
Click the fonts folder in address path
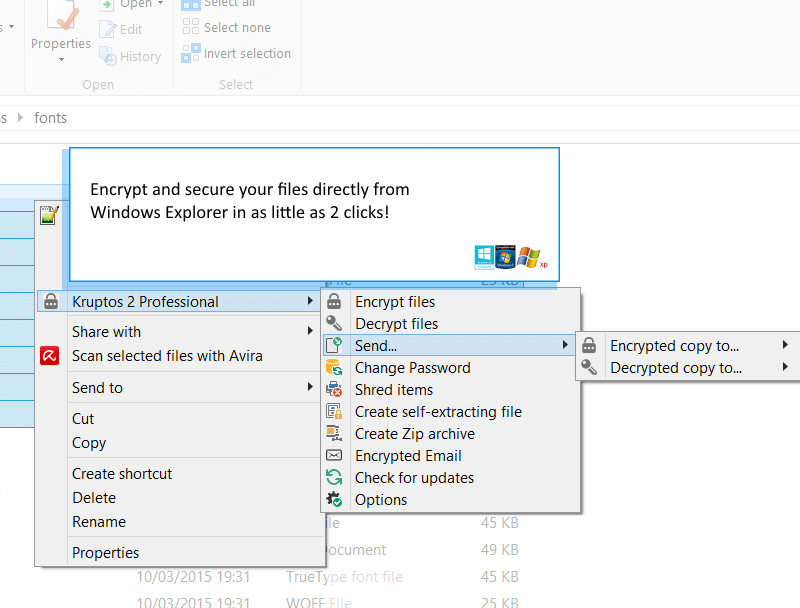pos(51,118)
